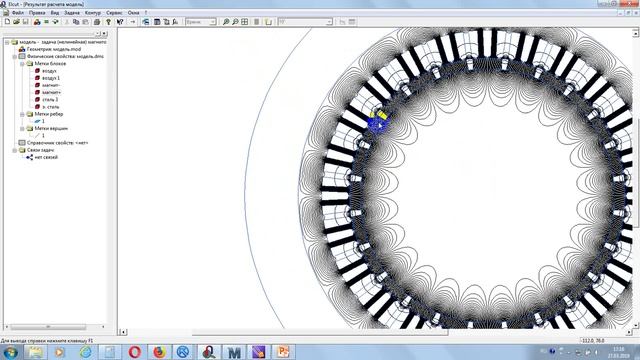Click the green equals toolbar icon
640x360 pixels.
pyautogui.click(x=46, y=22)
